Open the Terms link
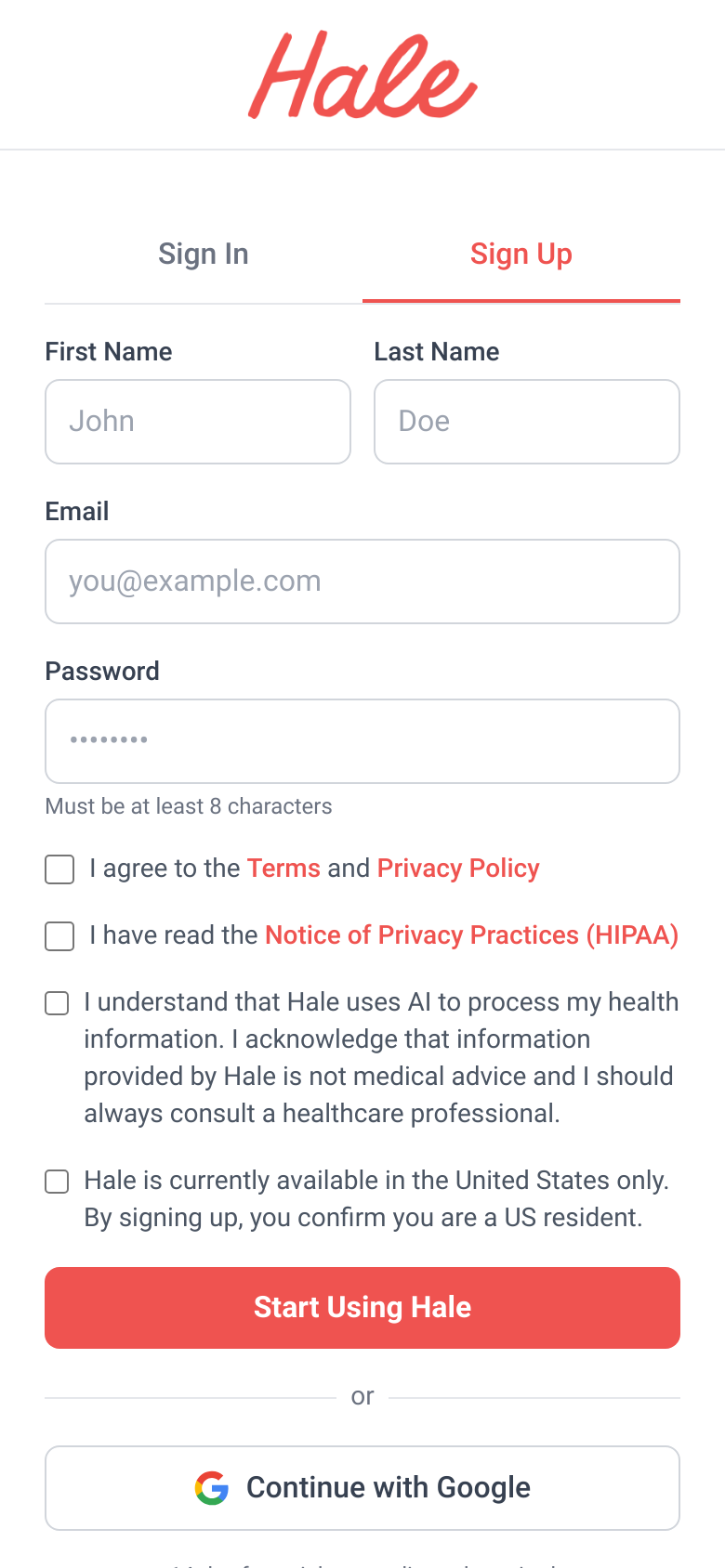 [x=283, y=869]
